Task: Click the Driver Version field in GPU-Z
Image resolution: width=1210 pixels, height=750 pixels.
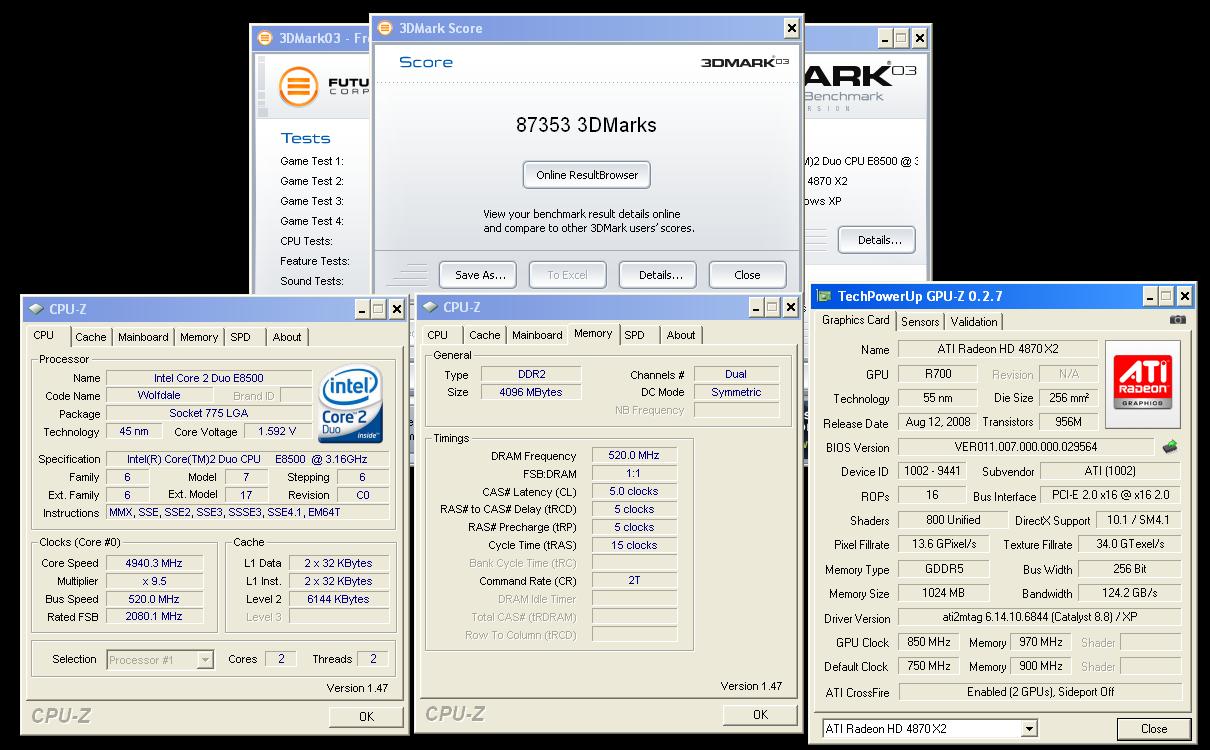Action: 1039,618
